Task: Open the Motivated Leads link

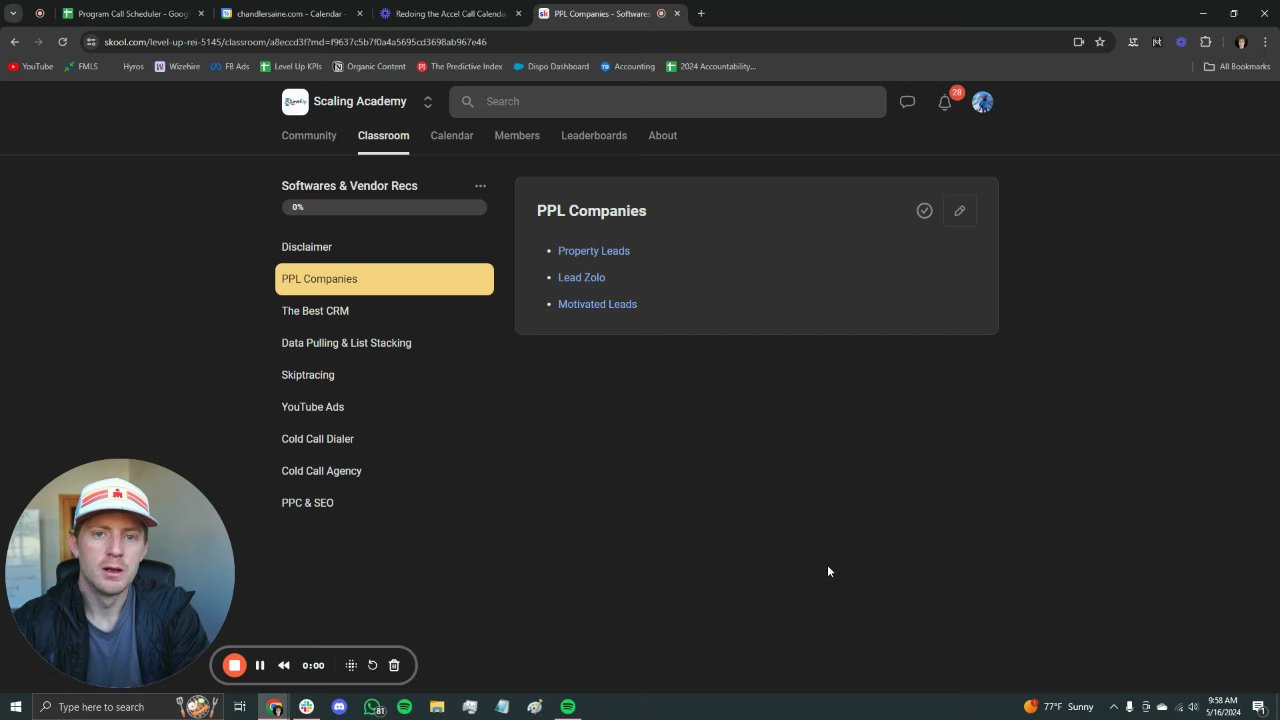Action: tap(597, 304)
